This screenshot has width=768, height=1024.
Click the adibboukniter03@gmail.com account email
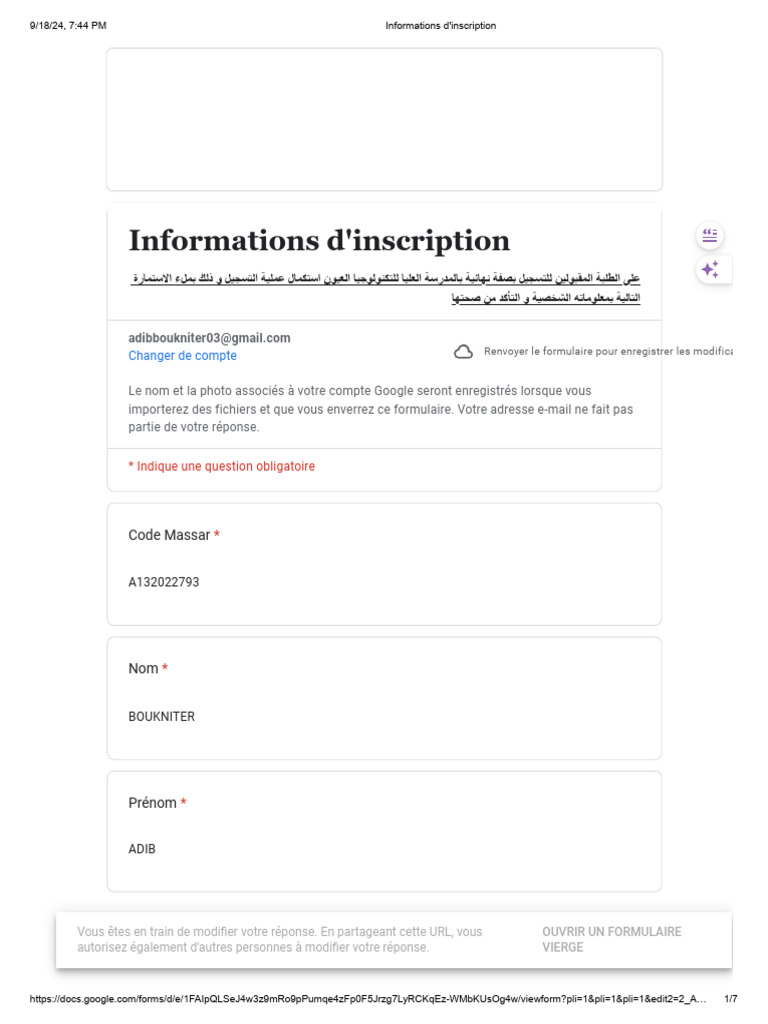click(209, 338)
